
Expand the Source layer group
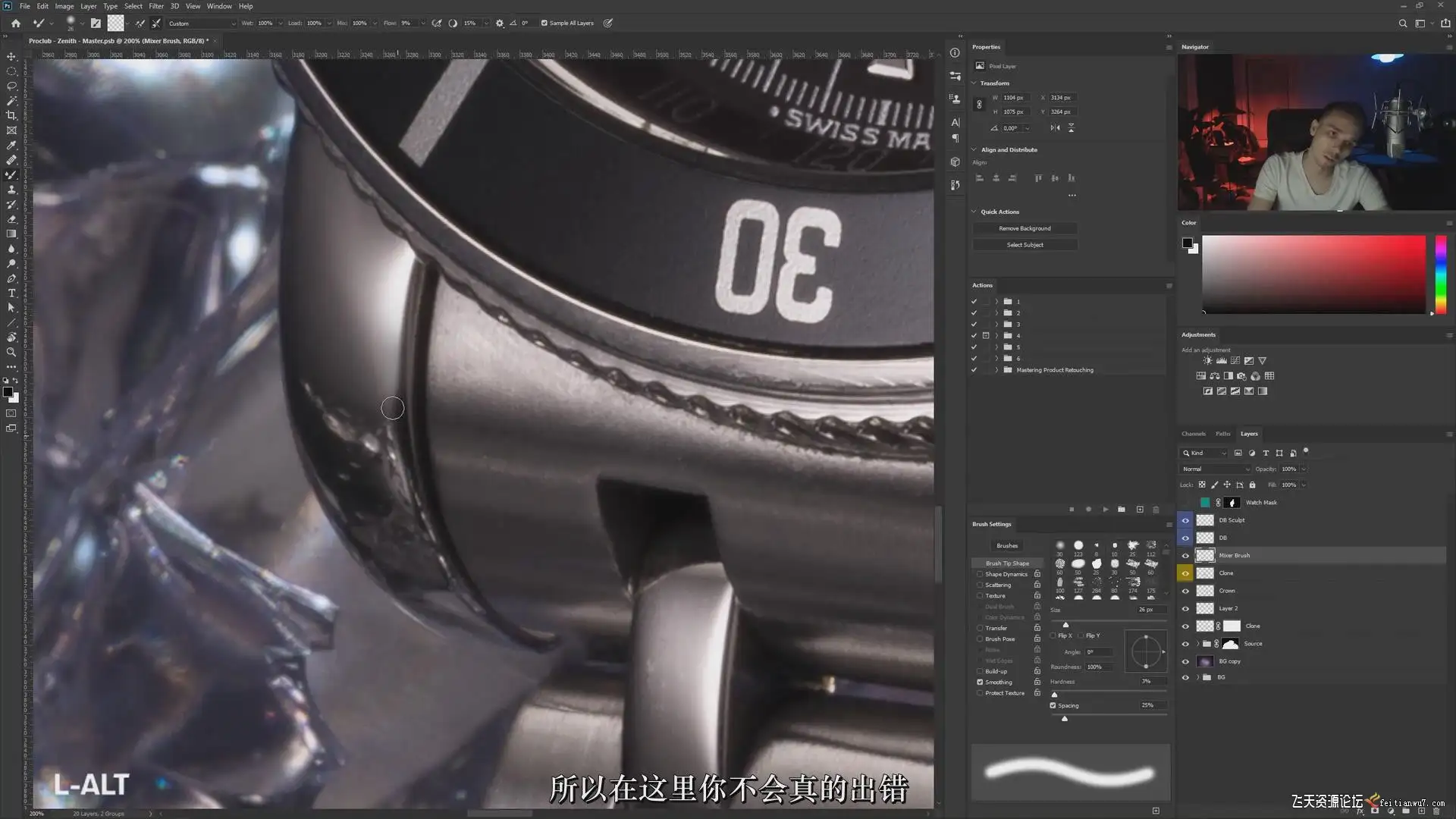click(1198, 644)
